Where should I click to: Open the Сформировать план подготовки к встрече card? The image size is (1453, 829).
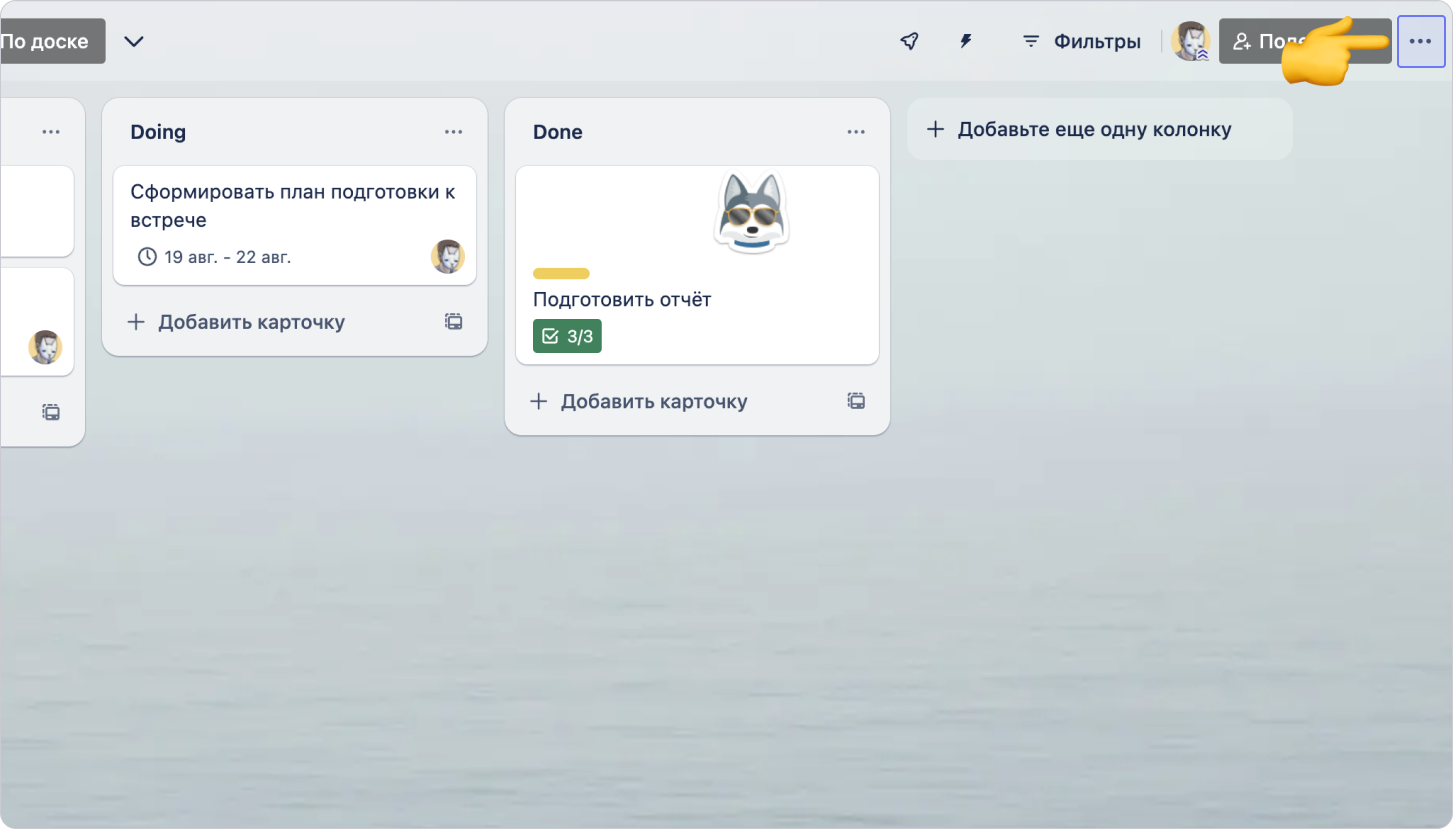(x=292, y=205)
